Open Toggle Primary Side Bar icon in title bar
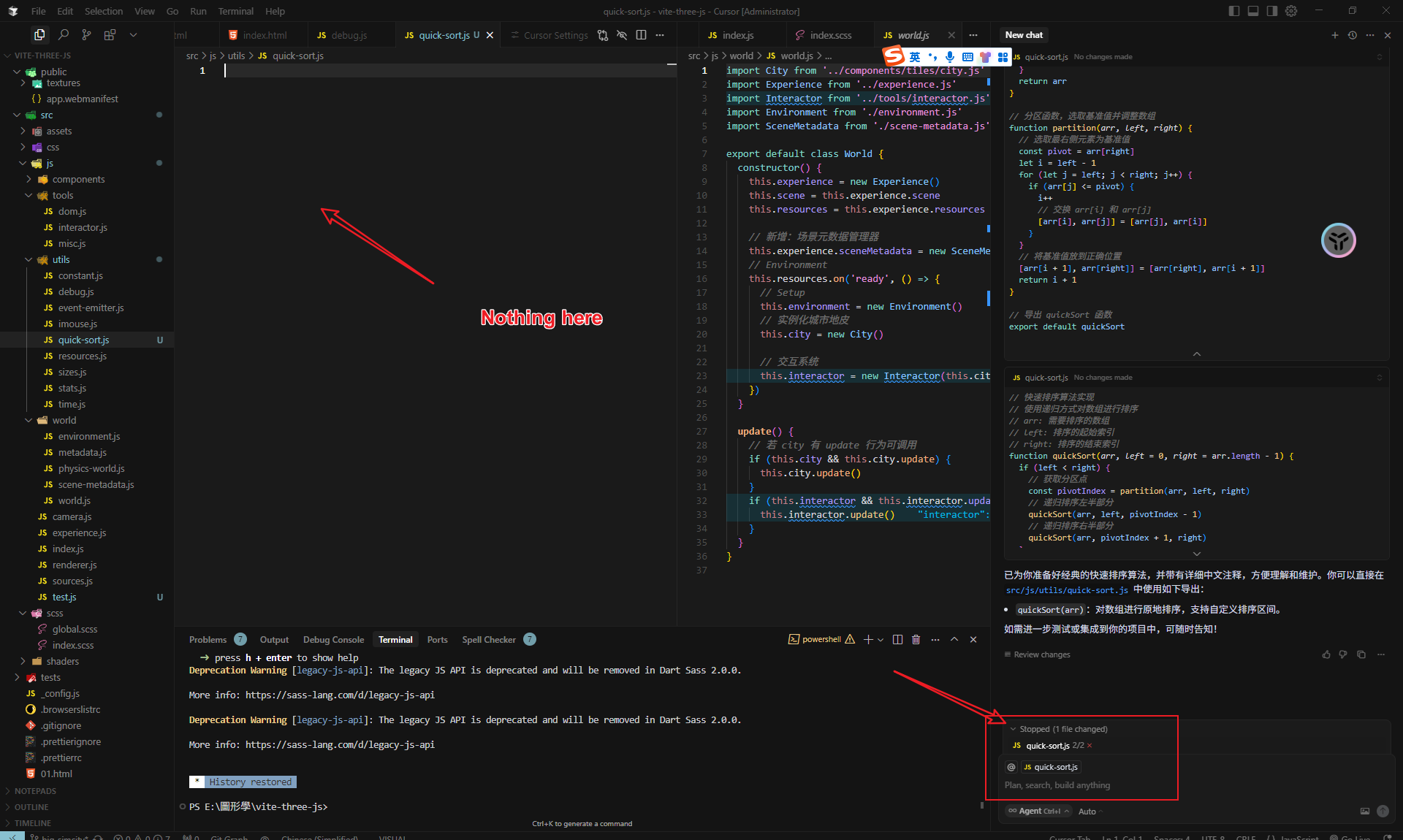1403x840 pixels. [x=1233, y=11]
